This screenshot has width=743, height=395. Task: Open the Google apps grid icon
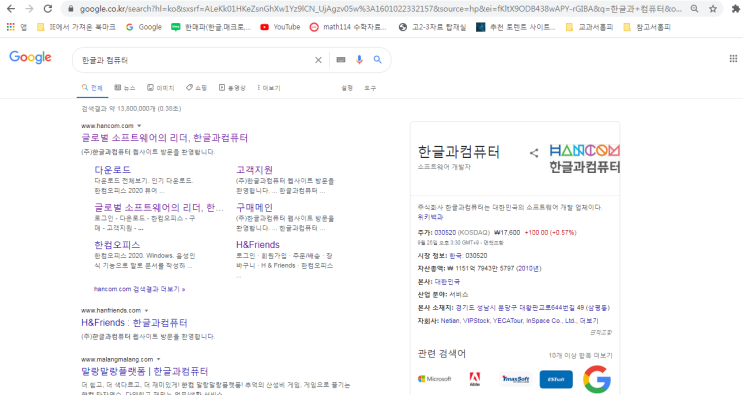coord(733,58)
